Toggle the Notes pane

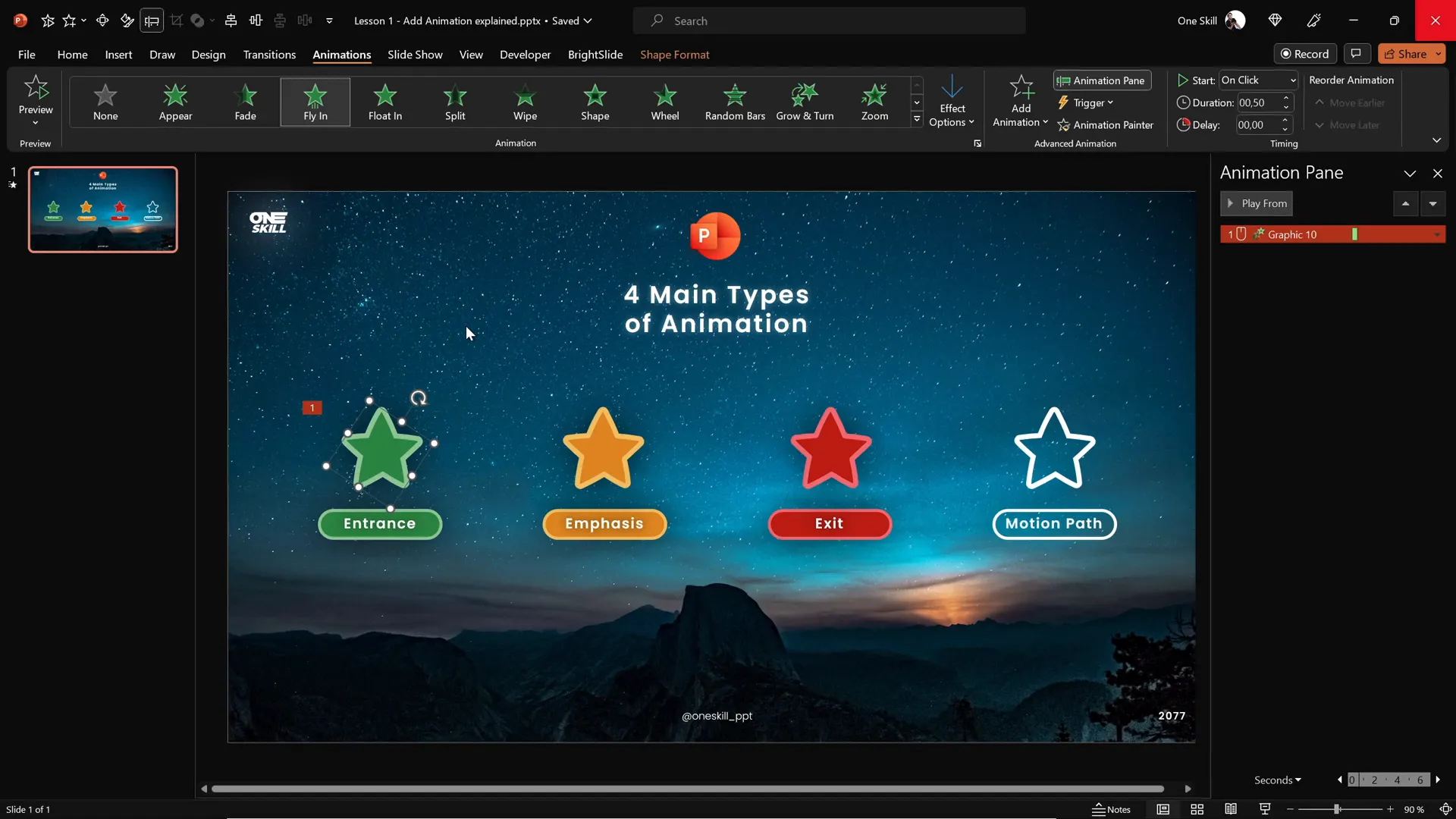[1112, 809]
